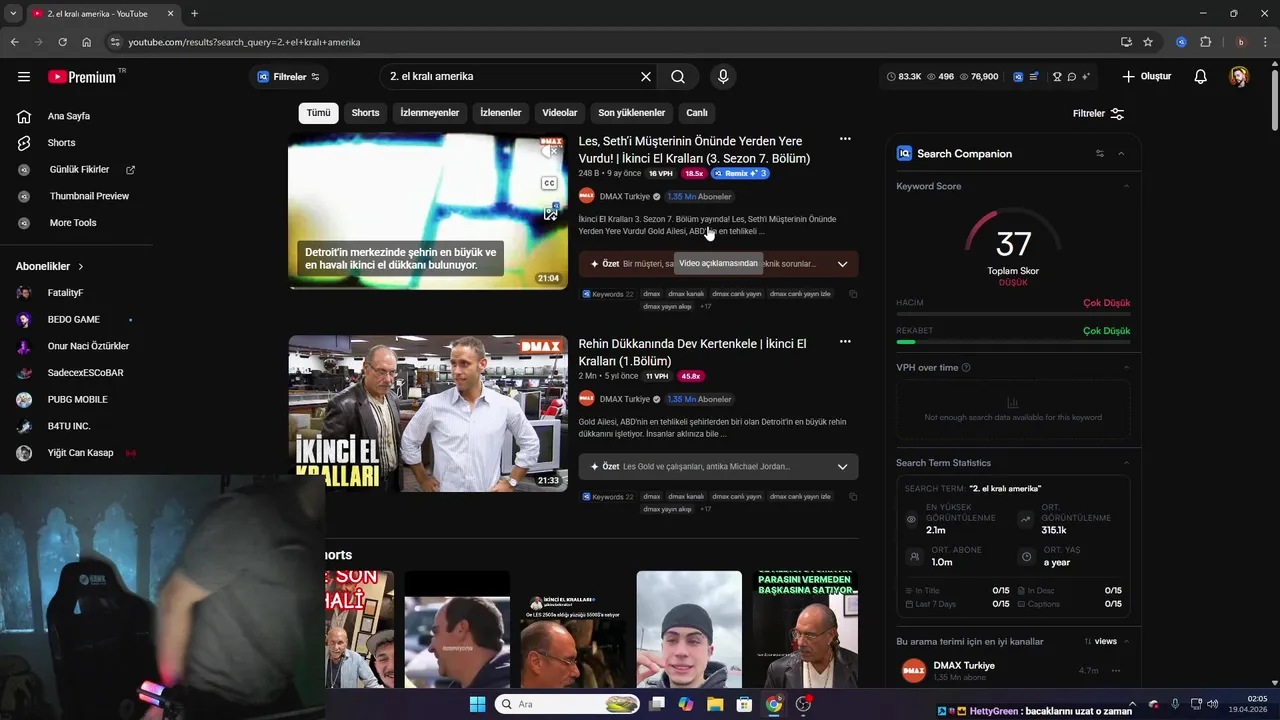The width and height of the screenshot is (1280, 720).
Task: Start voice search with microphone
Action: [x=722, y=77]
